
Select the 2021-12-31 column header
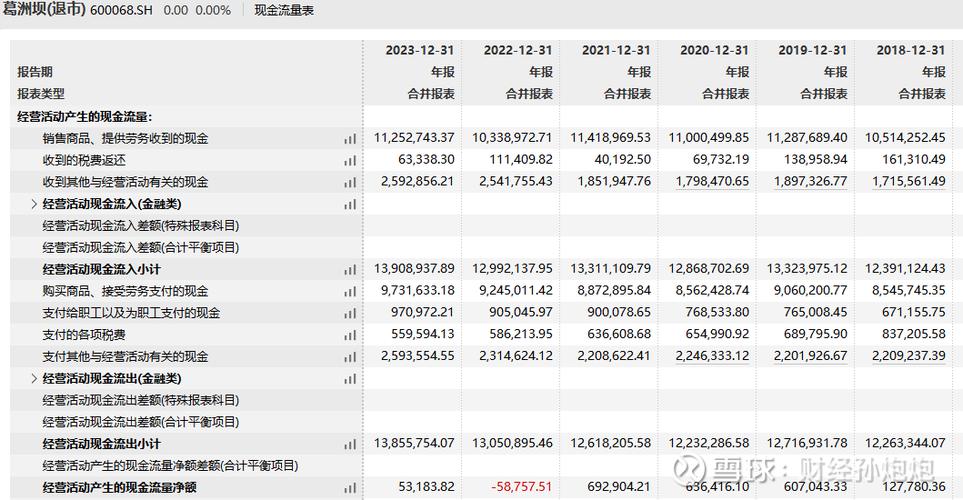(616, 50)
